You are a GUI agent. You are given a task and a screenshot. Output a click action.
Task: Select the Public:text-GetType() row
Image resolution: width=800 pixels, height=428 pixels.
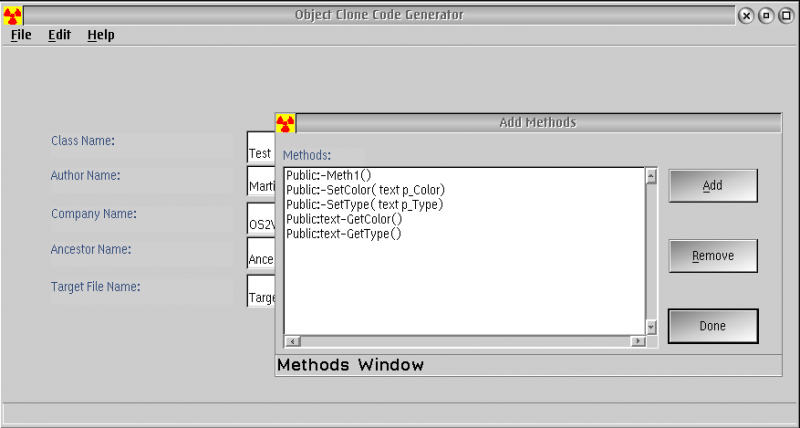(x=465, y=234)
